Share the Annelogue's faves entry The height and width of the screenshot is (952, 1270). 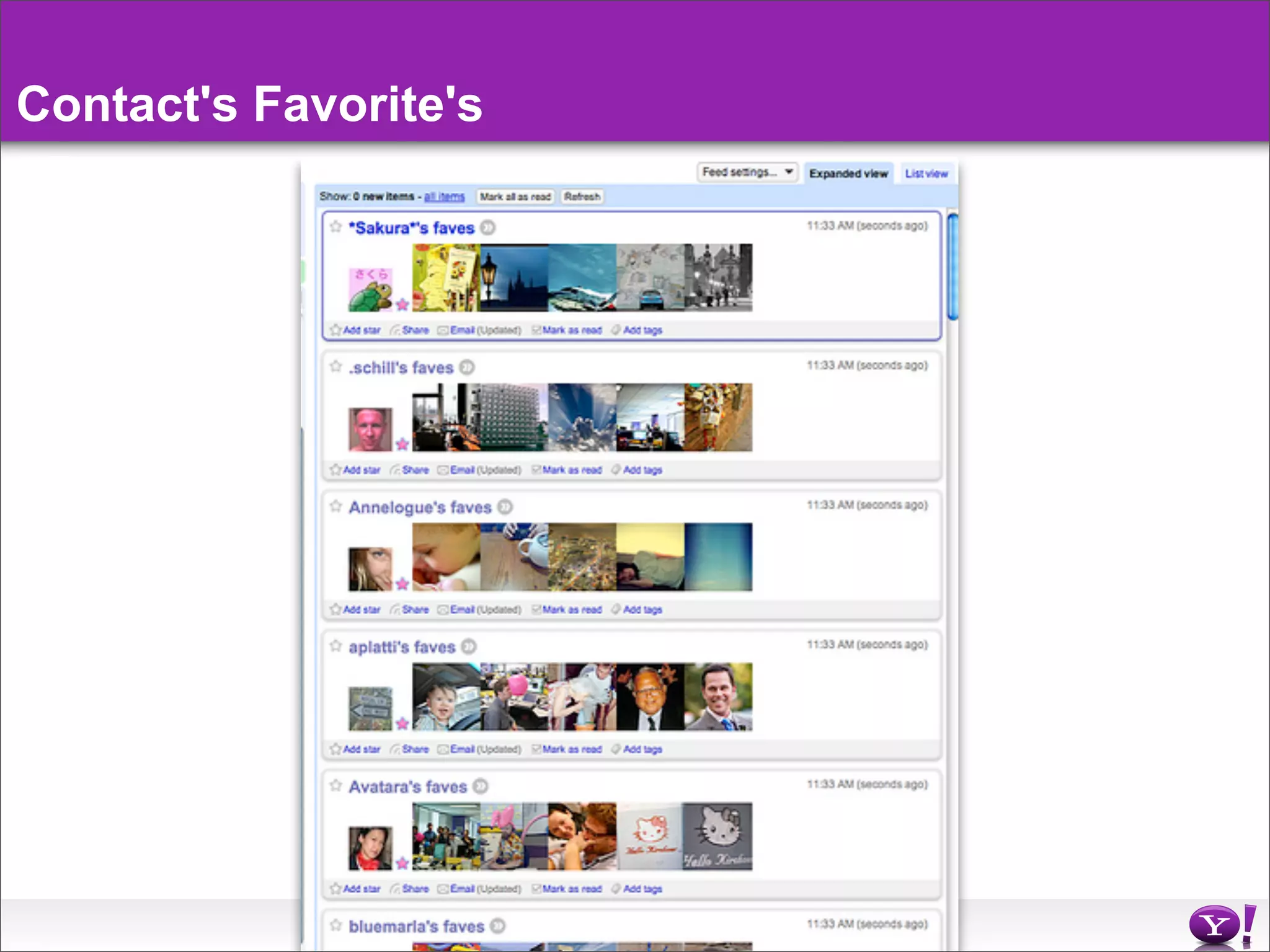(409, 609)
